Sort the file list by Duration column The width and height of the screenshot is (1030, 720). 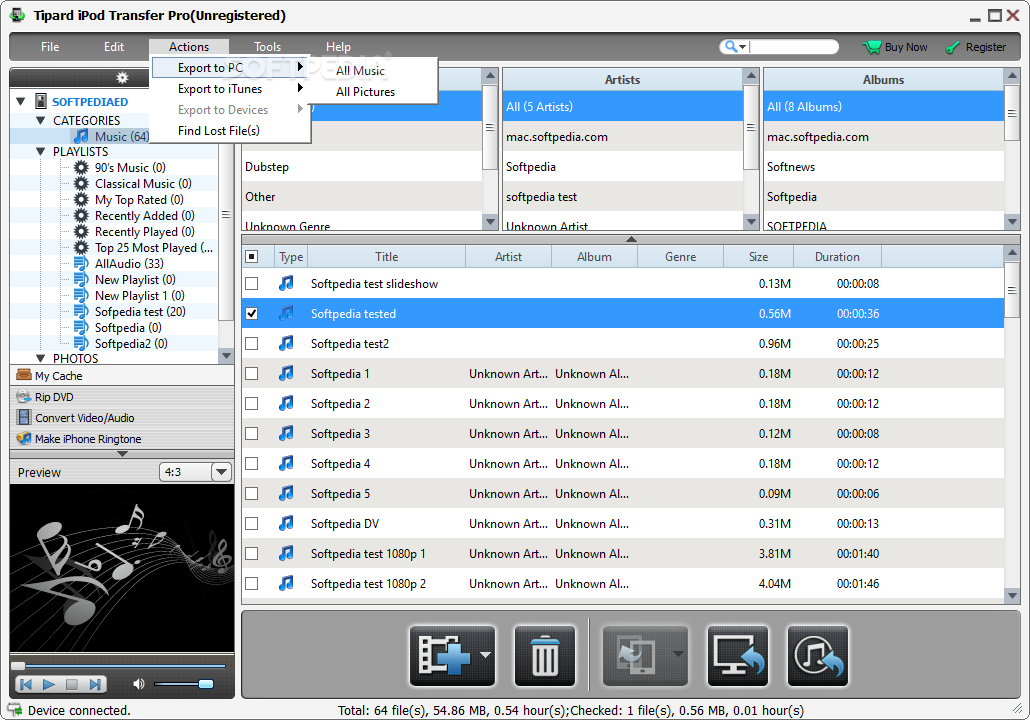click(x=837, y=257)
